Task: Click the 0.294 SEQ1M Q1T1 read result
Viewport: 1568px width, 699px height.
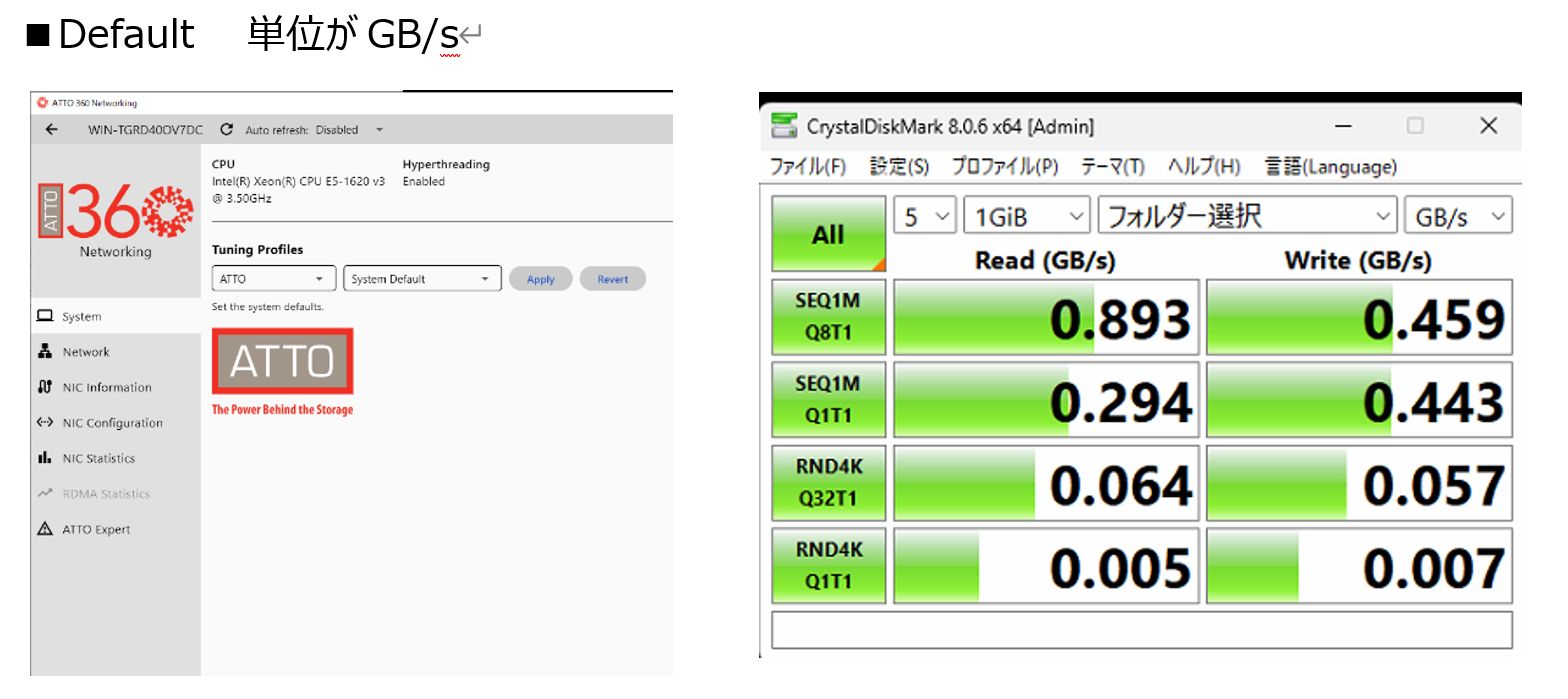Action: coord(1046,400)
